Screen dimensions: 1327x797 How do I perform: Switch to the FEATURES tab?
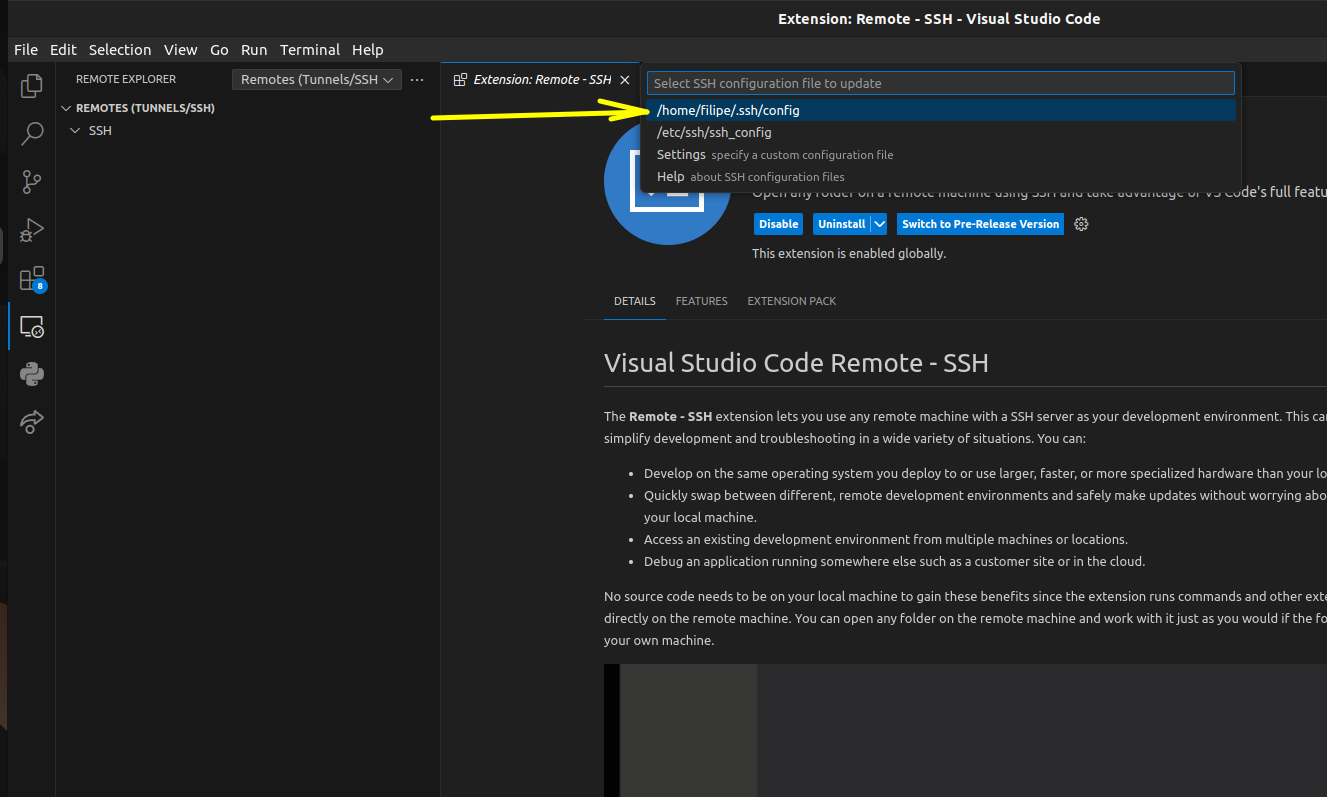click(702, 301)
